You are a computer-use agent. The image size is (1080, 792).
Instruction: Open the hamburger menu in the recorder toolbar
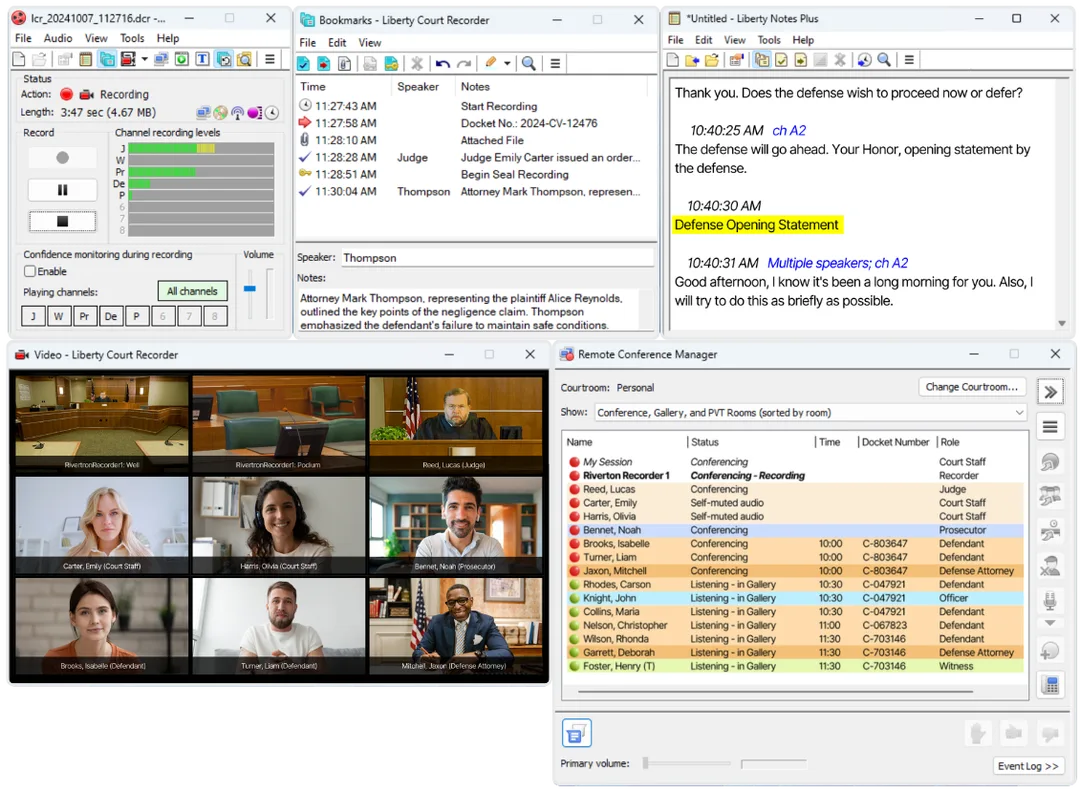coord(270,59)
